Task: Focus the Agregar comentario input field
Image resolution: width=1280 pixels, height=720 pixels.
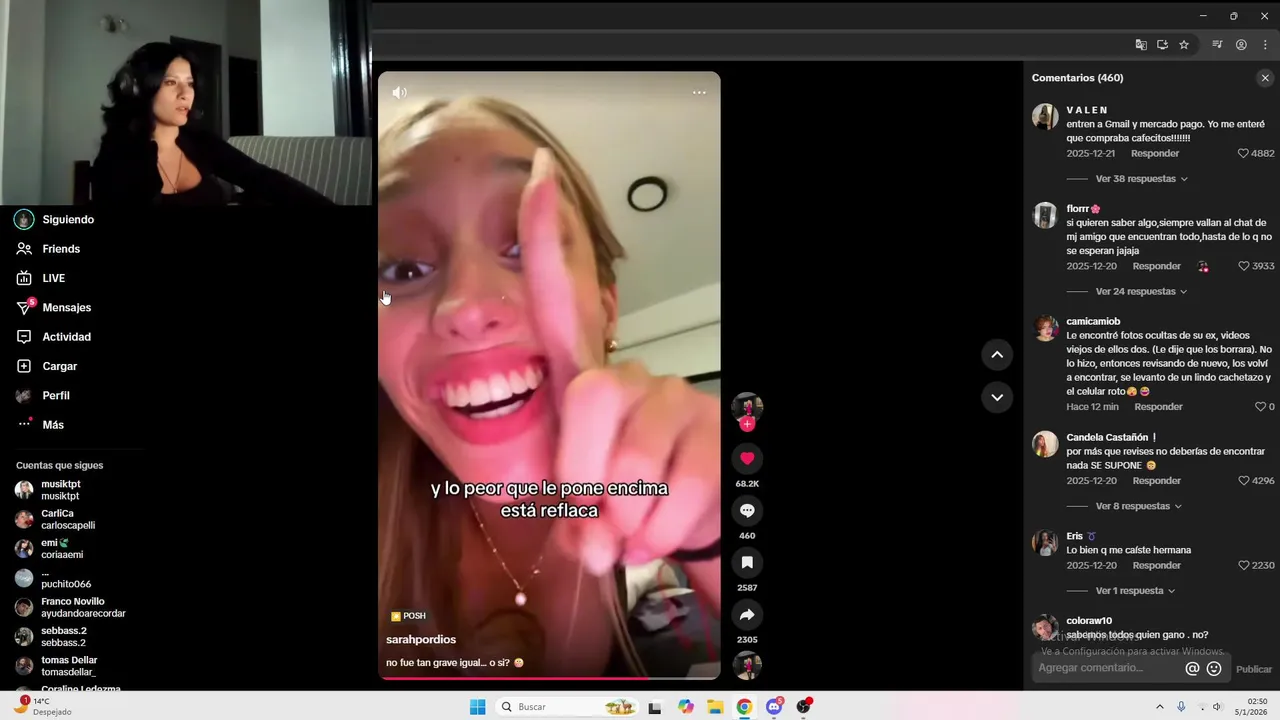Action: (1105, 668)
